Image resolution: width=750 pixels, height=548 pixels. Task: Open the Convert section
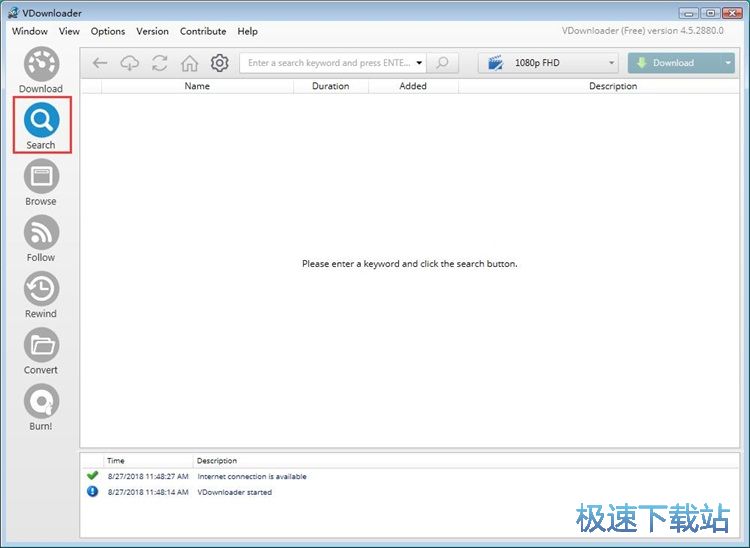pos(41,351)
